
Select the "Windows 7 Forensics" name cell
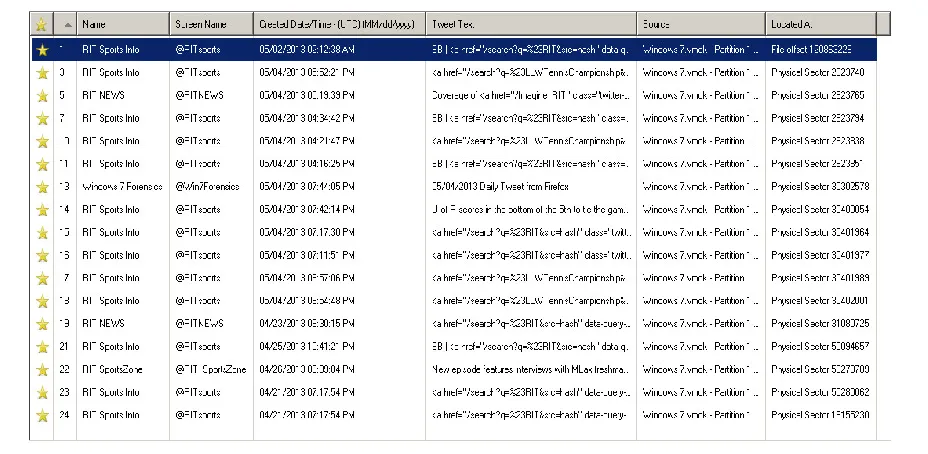pyautogui.click(x=123, y=186)
